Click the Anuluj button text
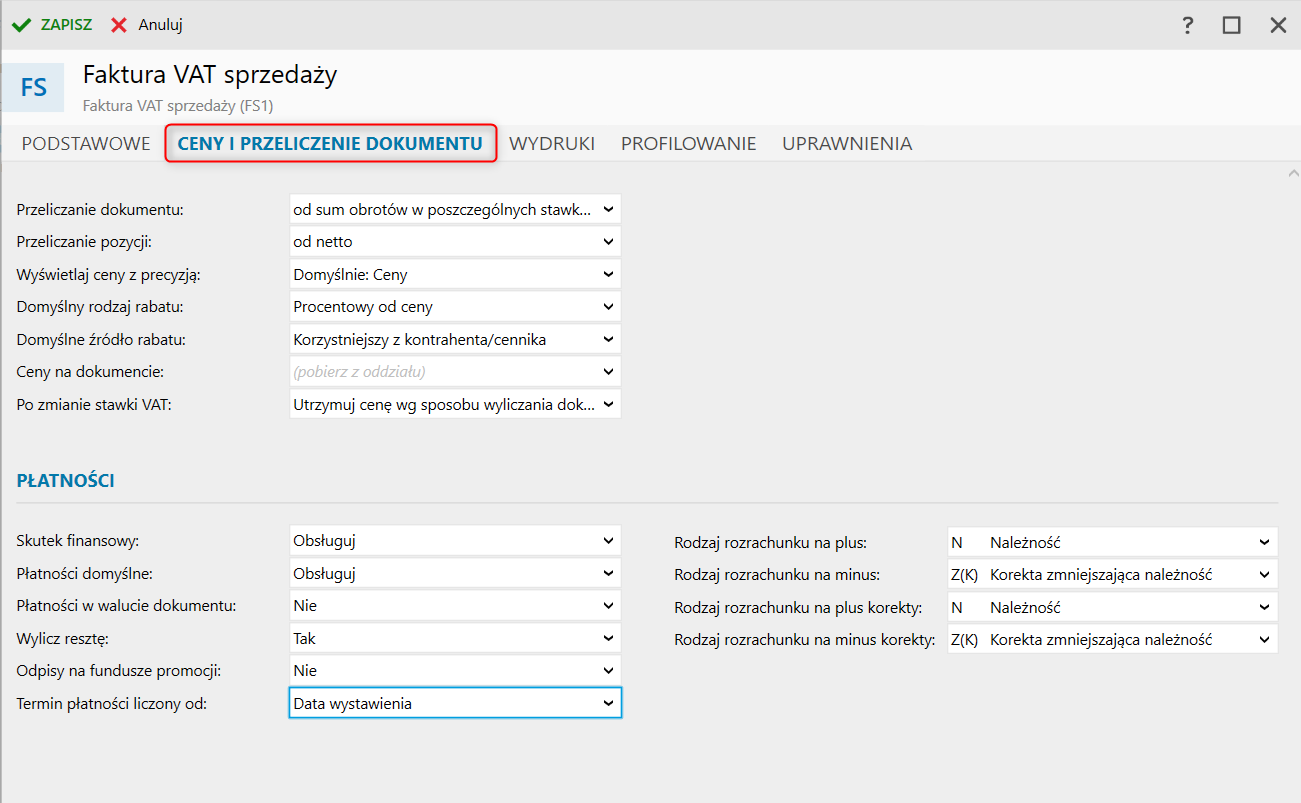The height and width of the screenshot is (803, 1301). click(x=160, y=25)
